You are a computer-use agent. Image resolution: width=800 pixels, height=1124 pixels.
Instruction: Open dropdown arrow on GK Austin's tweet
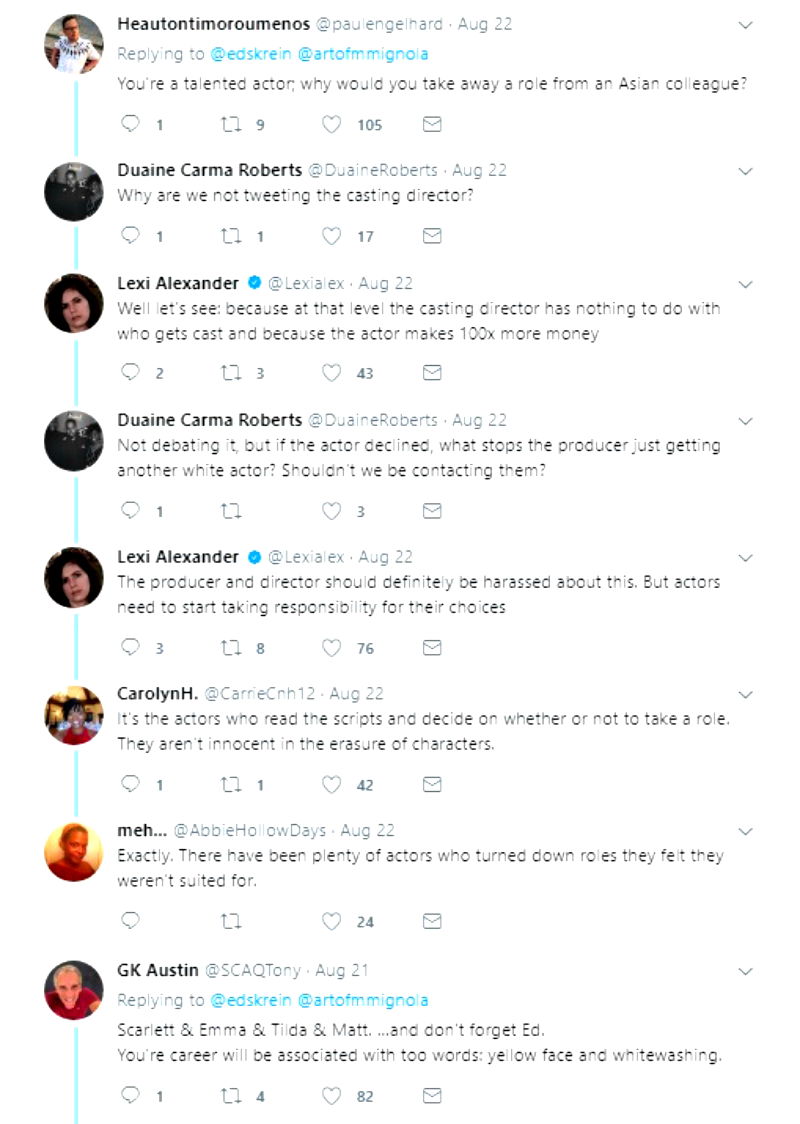coord(745,971)
